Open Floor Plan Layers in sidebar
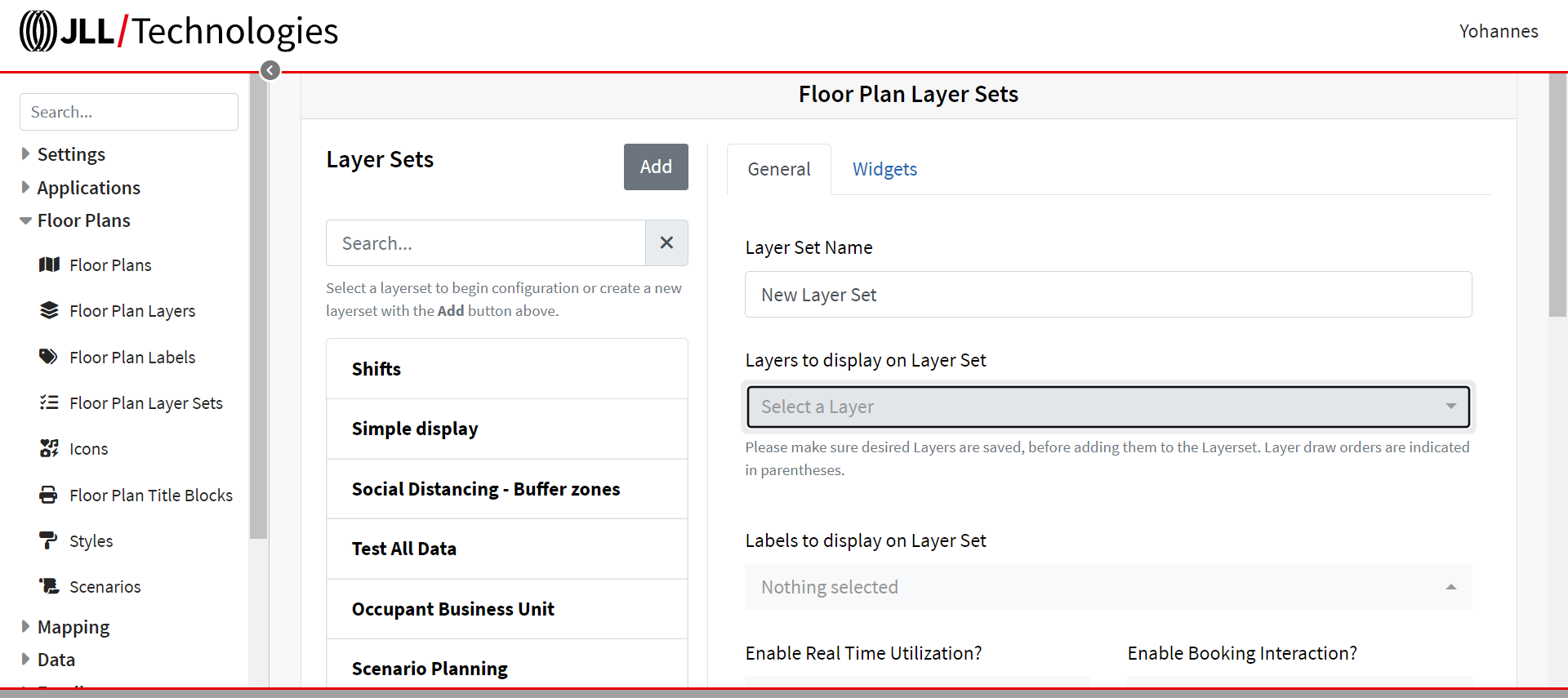 (132, 311)
